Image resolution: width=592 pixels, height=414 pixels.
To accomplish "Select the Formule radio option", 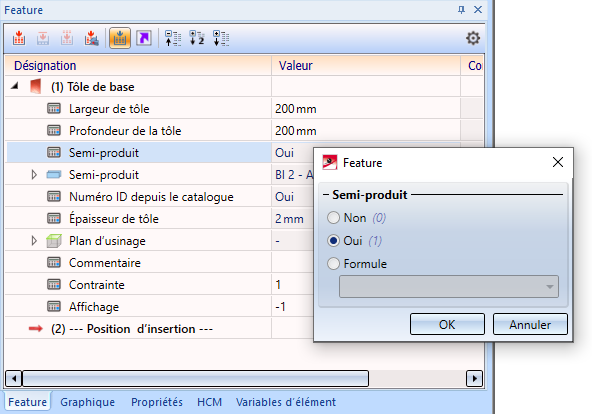I will 333,263.
